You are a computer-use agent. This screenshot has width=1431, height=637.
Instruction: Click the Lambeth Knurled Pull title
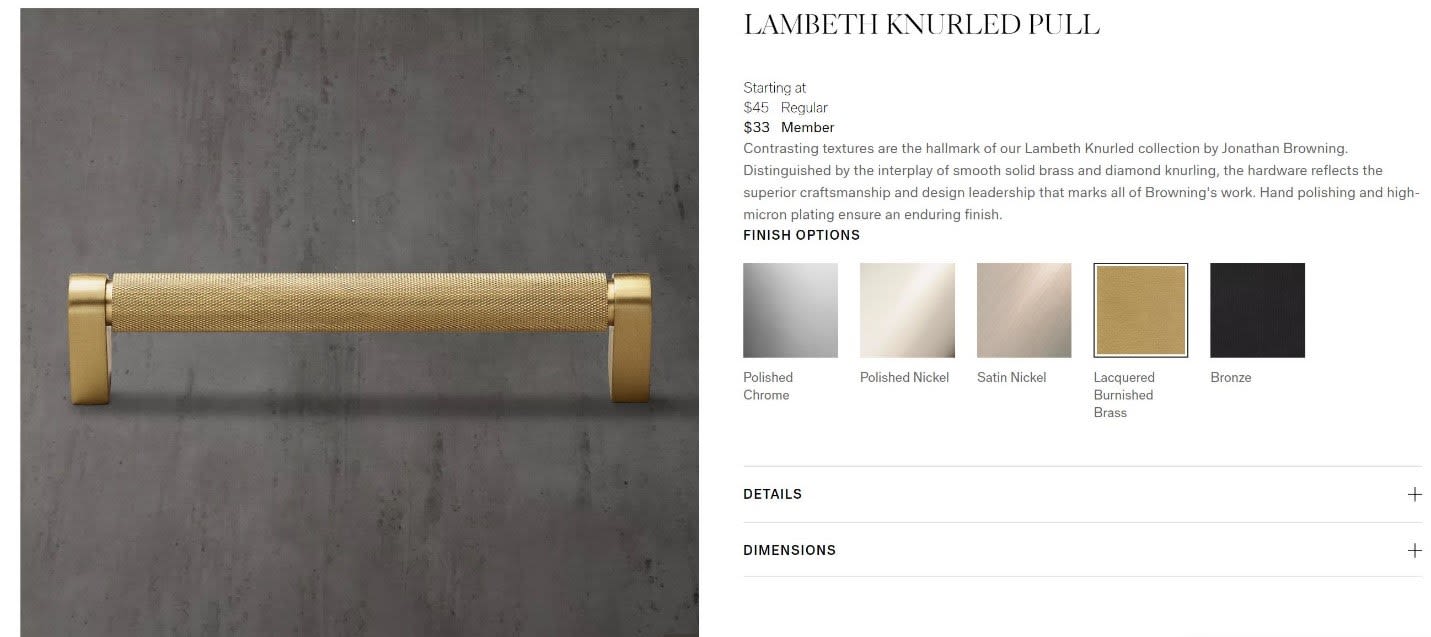click(x=921, y=26)
